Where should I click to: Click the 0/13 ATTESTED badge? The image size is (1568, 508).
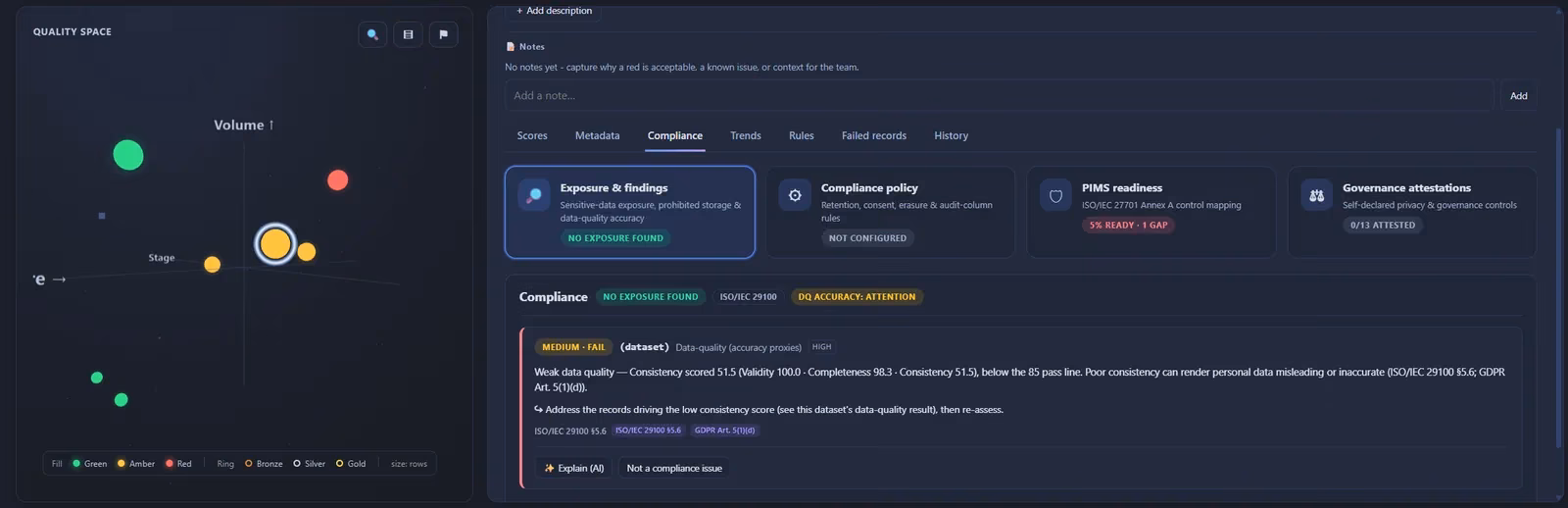click(x=1383, y=225)
